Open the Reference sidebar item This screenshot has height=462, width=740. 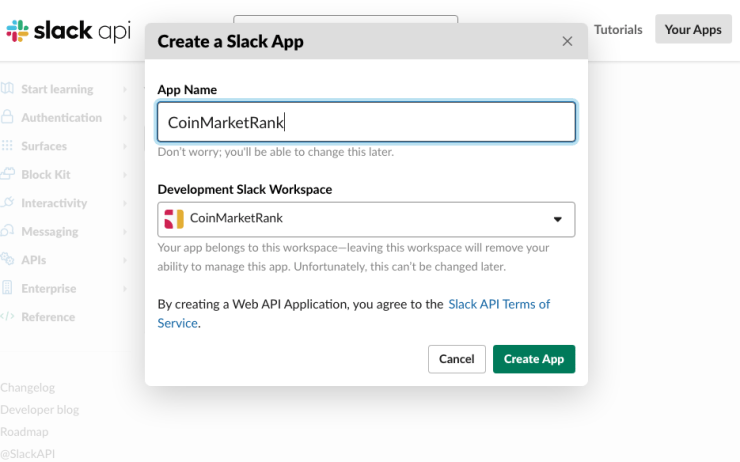(x=48, y=317)
